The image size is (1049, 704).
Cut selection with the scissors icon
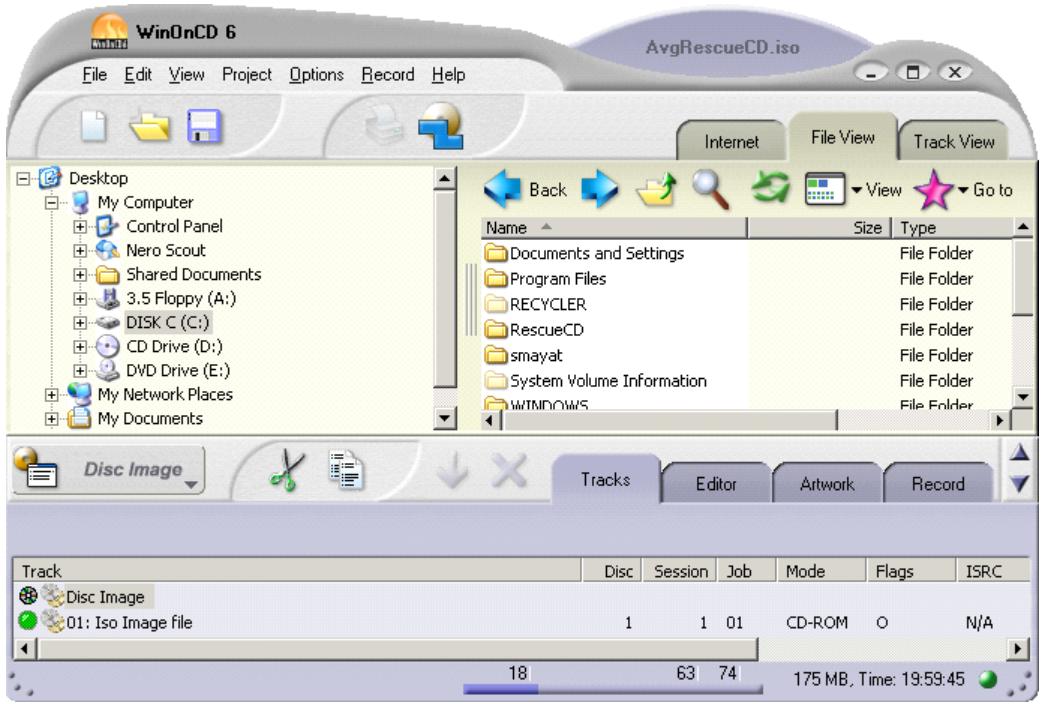tap(287, 470)
